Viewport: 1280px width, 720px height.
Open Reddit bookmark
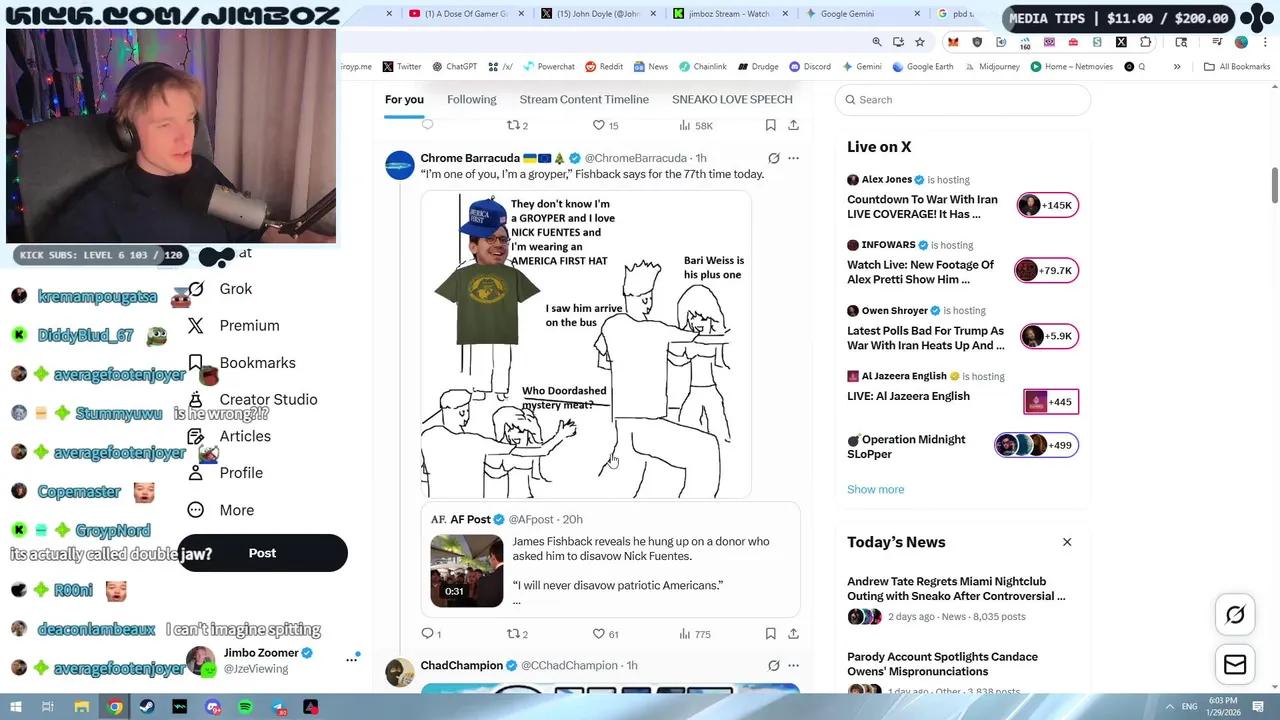[603, 67]
